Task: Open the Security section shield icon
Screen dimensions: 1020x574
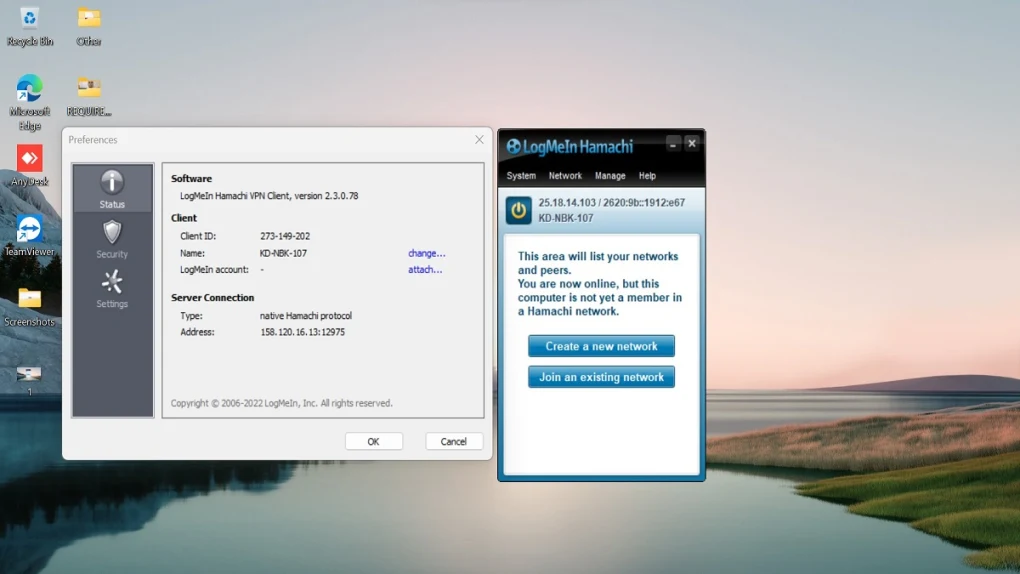Action: click(112, 234)
